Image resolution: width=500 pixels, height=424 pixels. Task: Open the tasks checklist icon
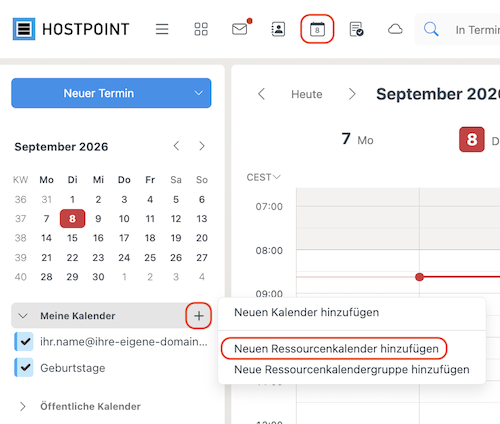[x=356, y=29]
